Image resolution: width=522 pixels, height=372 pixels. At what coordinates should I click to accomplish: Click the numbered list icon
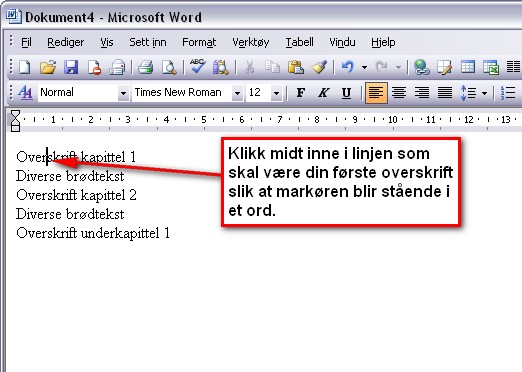(x=508, y=93)
